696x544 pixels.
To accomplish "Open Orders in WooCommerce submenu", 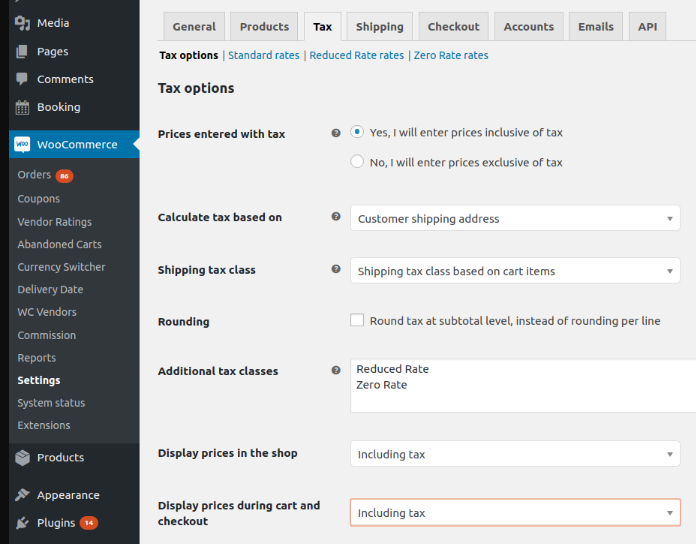I will [x=34, y=175].
